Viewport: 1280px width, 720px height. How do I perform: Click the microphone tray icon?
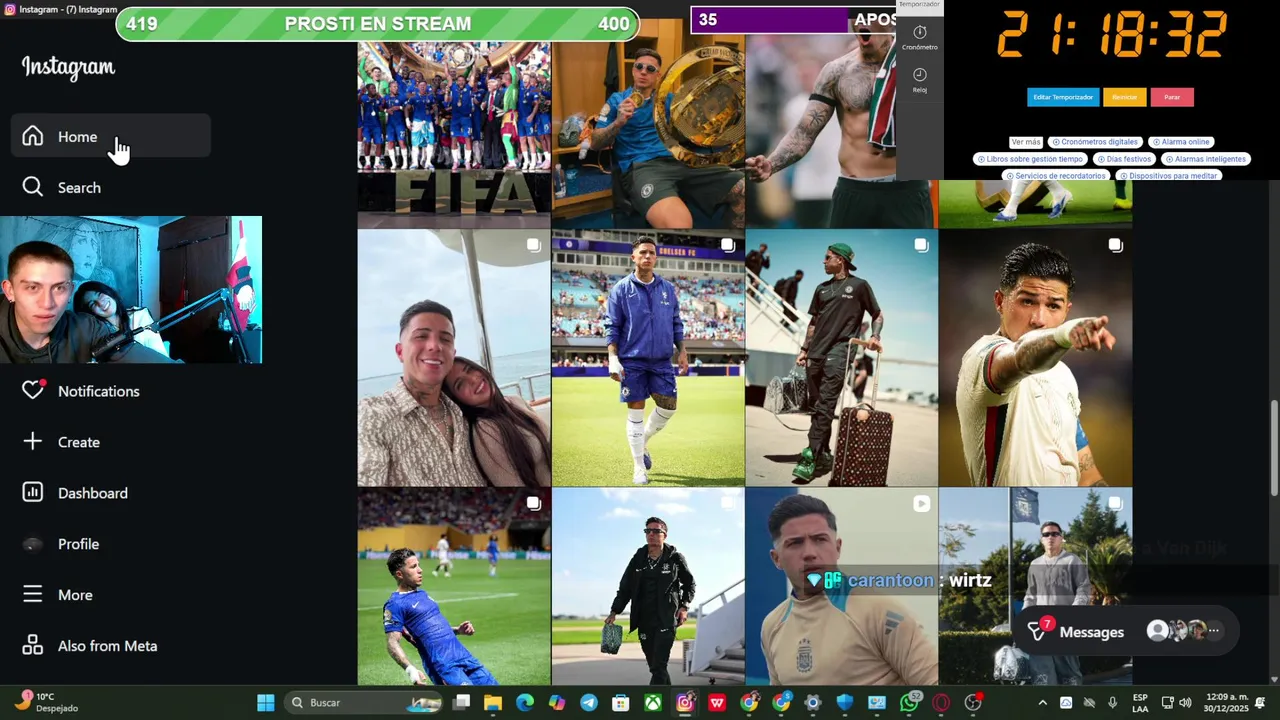point(1112,703)
